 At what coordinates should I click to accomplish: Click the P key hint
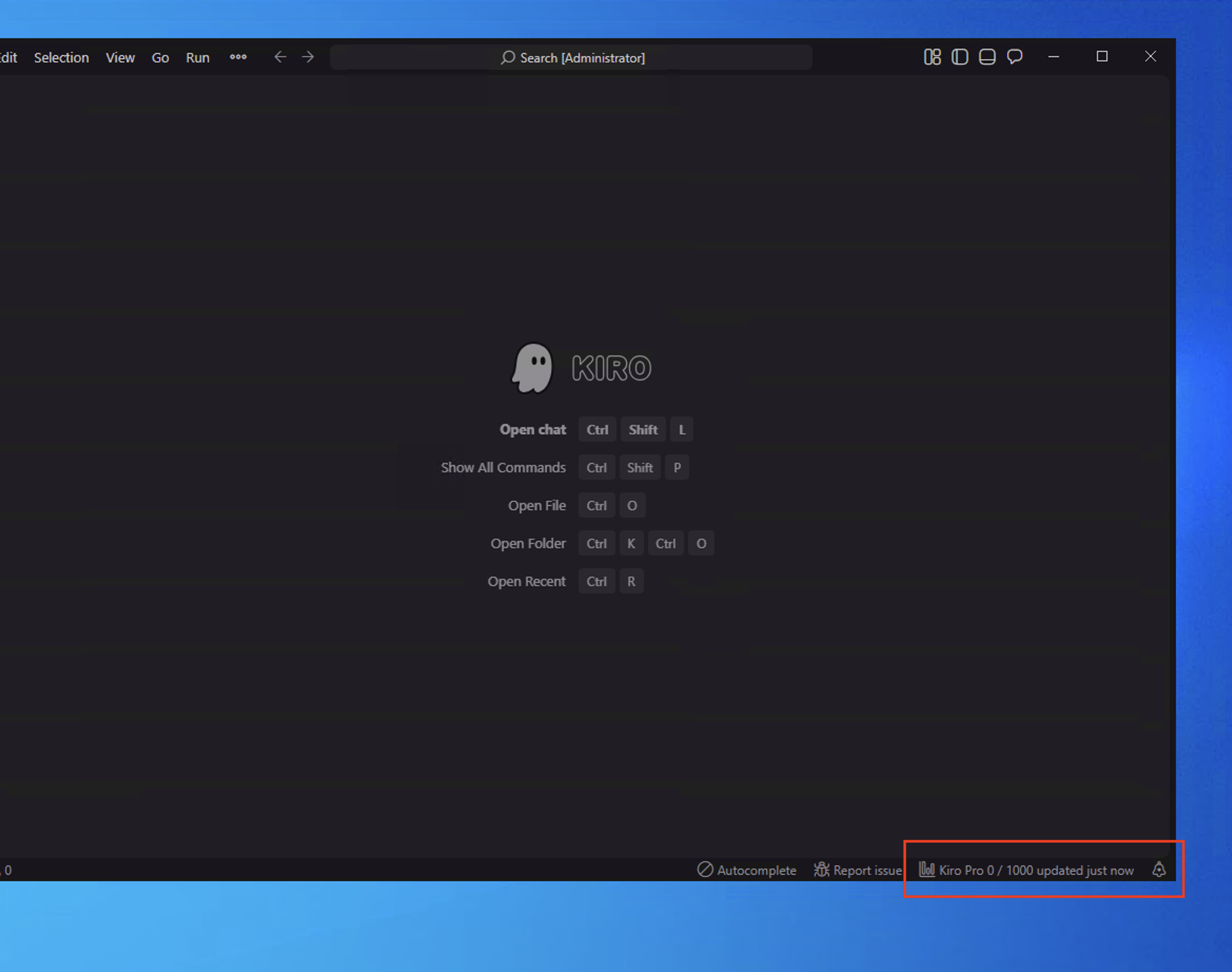[x=677, y=468]
